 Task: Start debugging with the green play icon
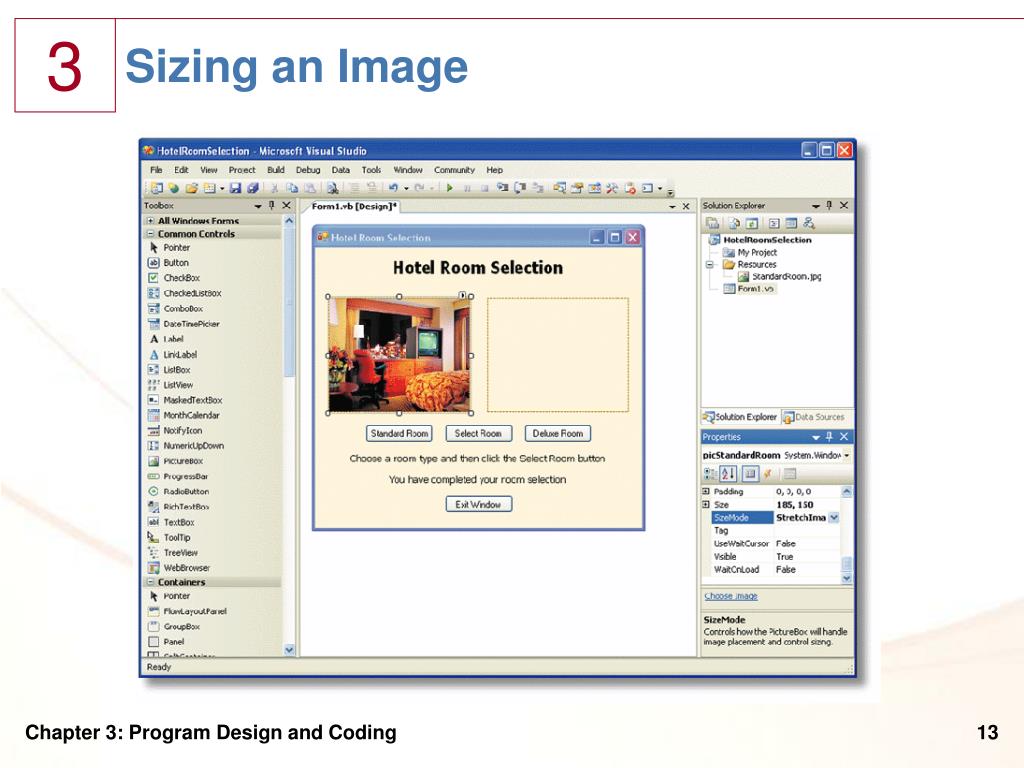point(450,188)
